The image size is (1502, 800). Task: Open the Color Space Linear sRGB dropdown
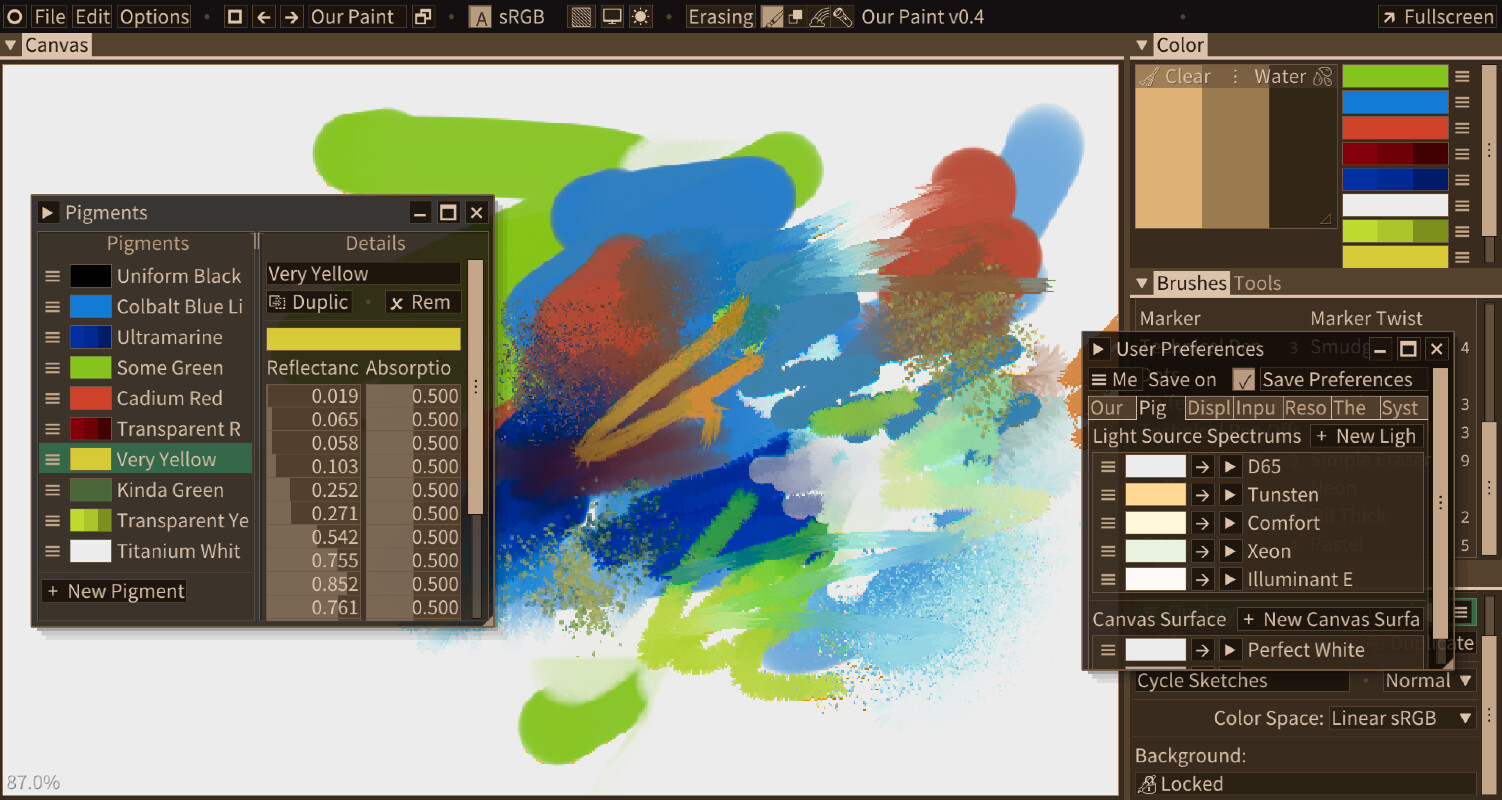[1403, 718]
